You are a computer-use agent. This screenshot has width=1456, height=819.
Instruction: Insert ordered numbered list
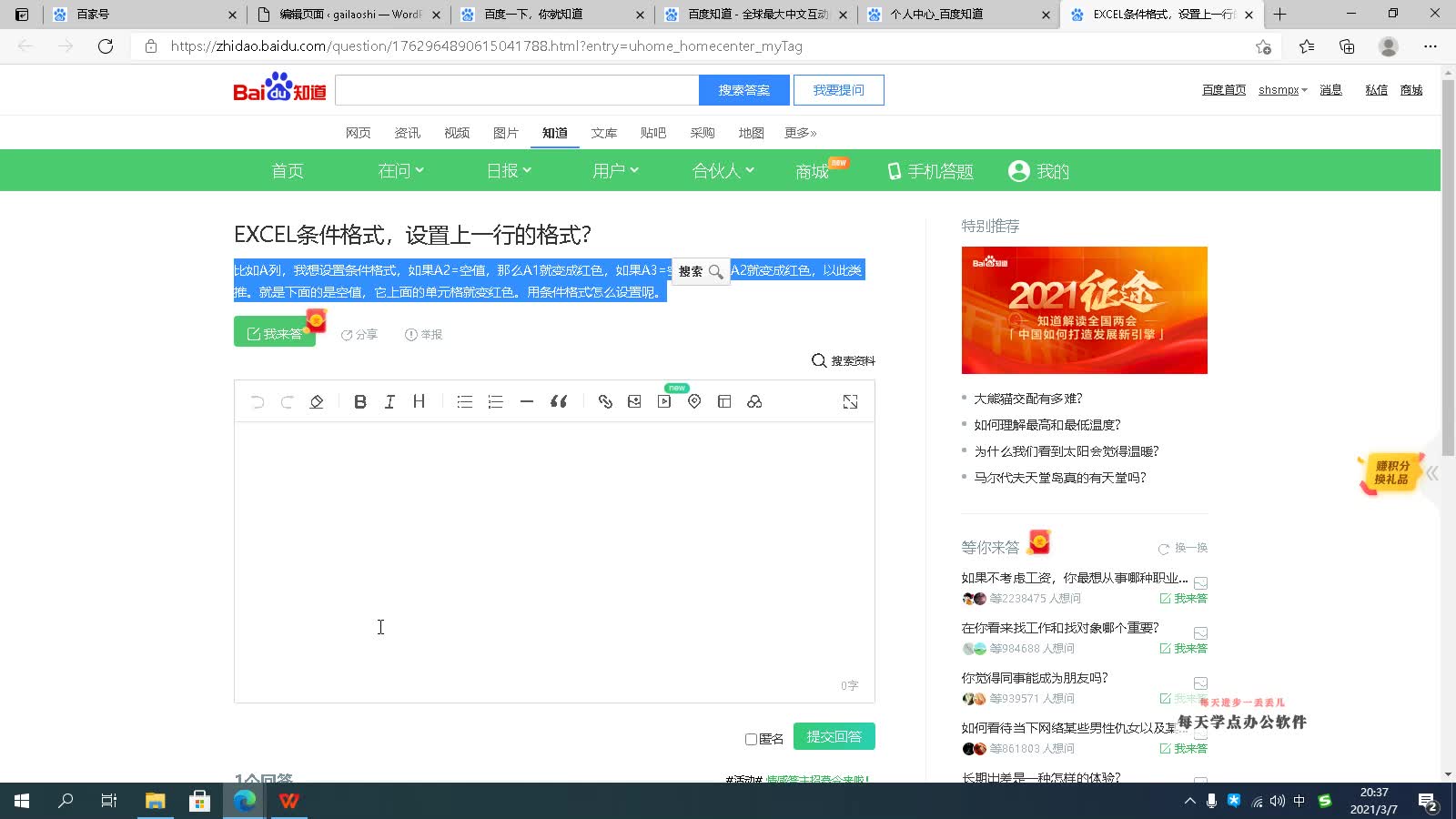tap(495, 401)
